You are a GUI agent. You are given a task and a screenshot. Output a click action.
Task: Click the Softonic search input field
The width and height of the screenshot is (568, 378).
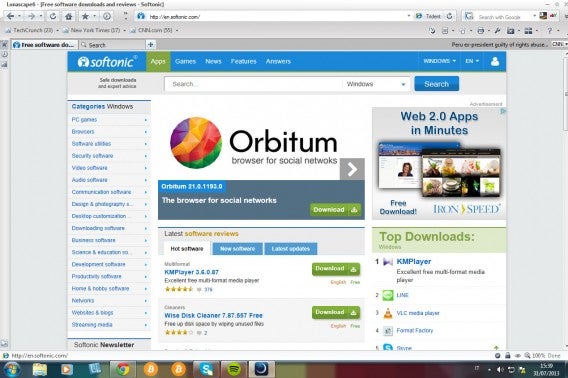(x=253, y=84)
